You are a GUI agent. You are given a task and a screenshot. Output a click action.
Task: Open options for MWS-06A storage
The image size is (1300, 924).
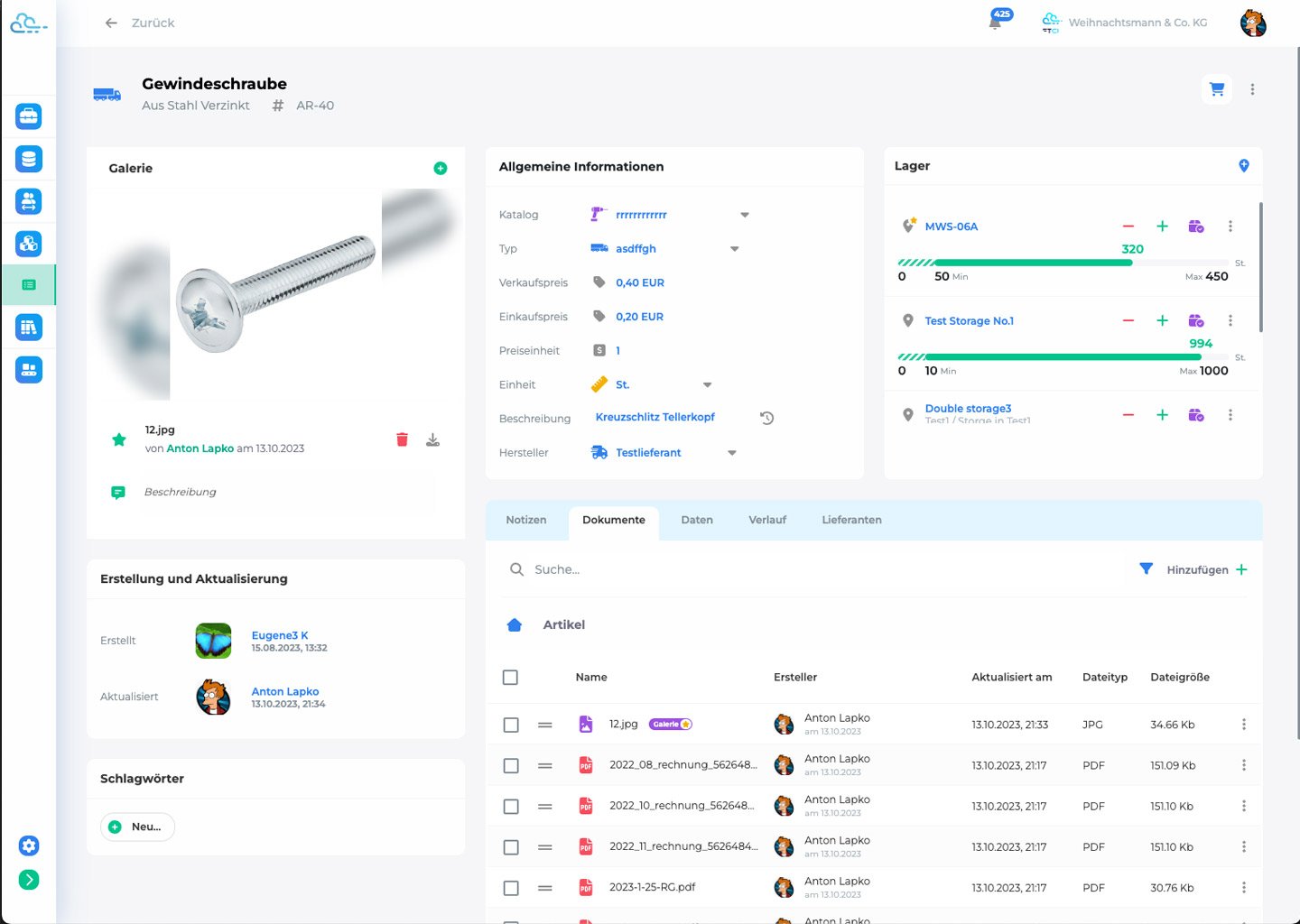(1230, 226)
